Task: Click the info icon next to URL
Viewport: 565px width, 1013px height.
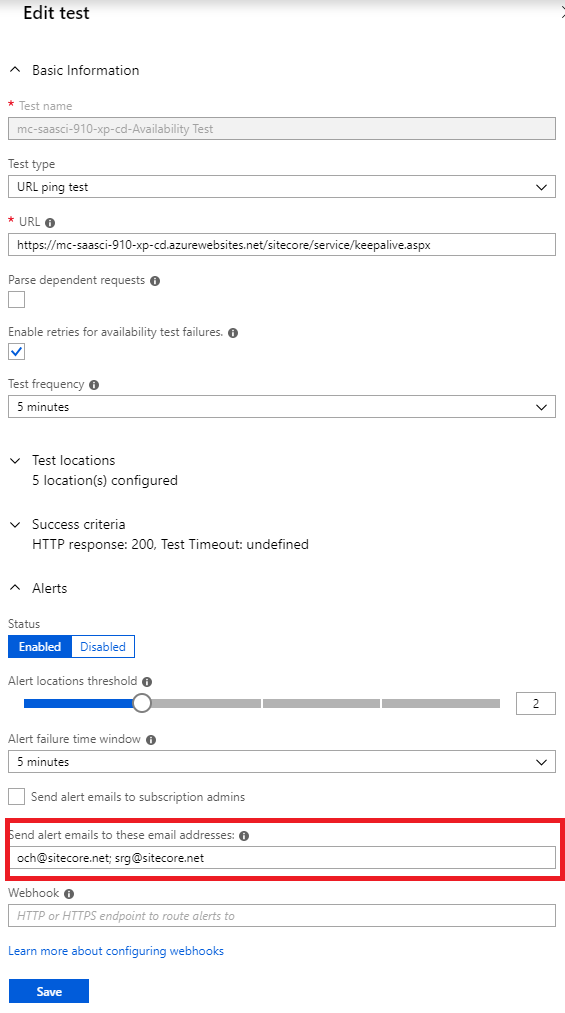Action: 50,223
